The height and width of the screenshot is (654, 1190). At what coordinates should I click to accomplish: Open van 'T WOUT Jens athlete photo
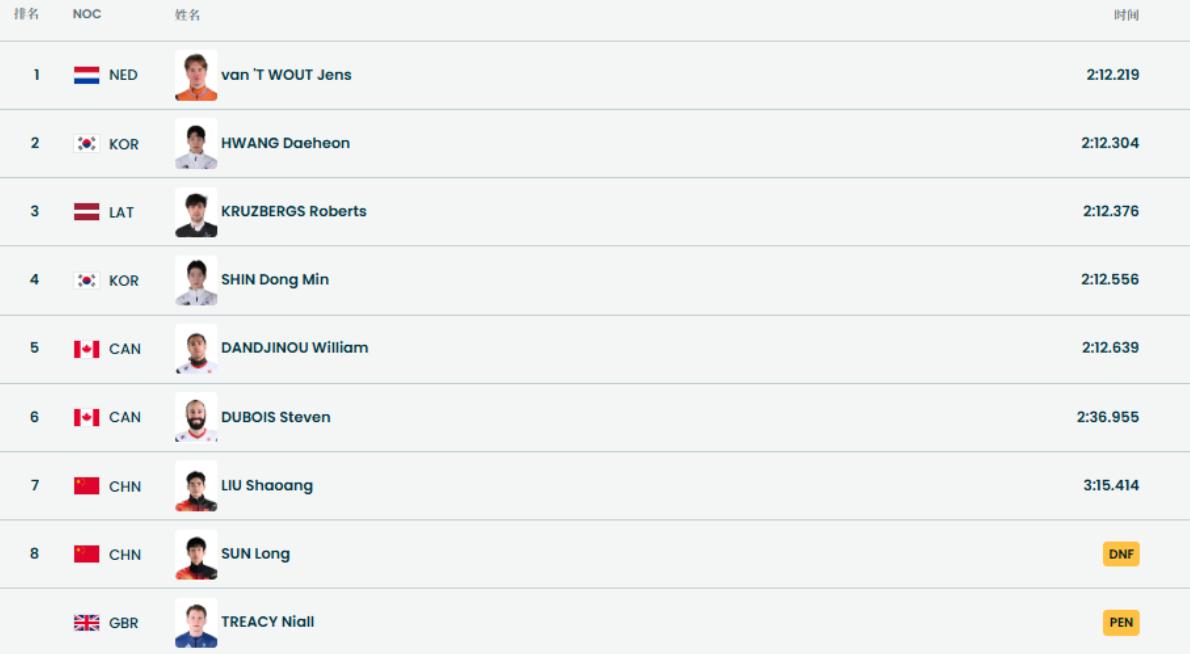click(x=196, y=75)
